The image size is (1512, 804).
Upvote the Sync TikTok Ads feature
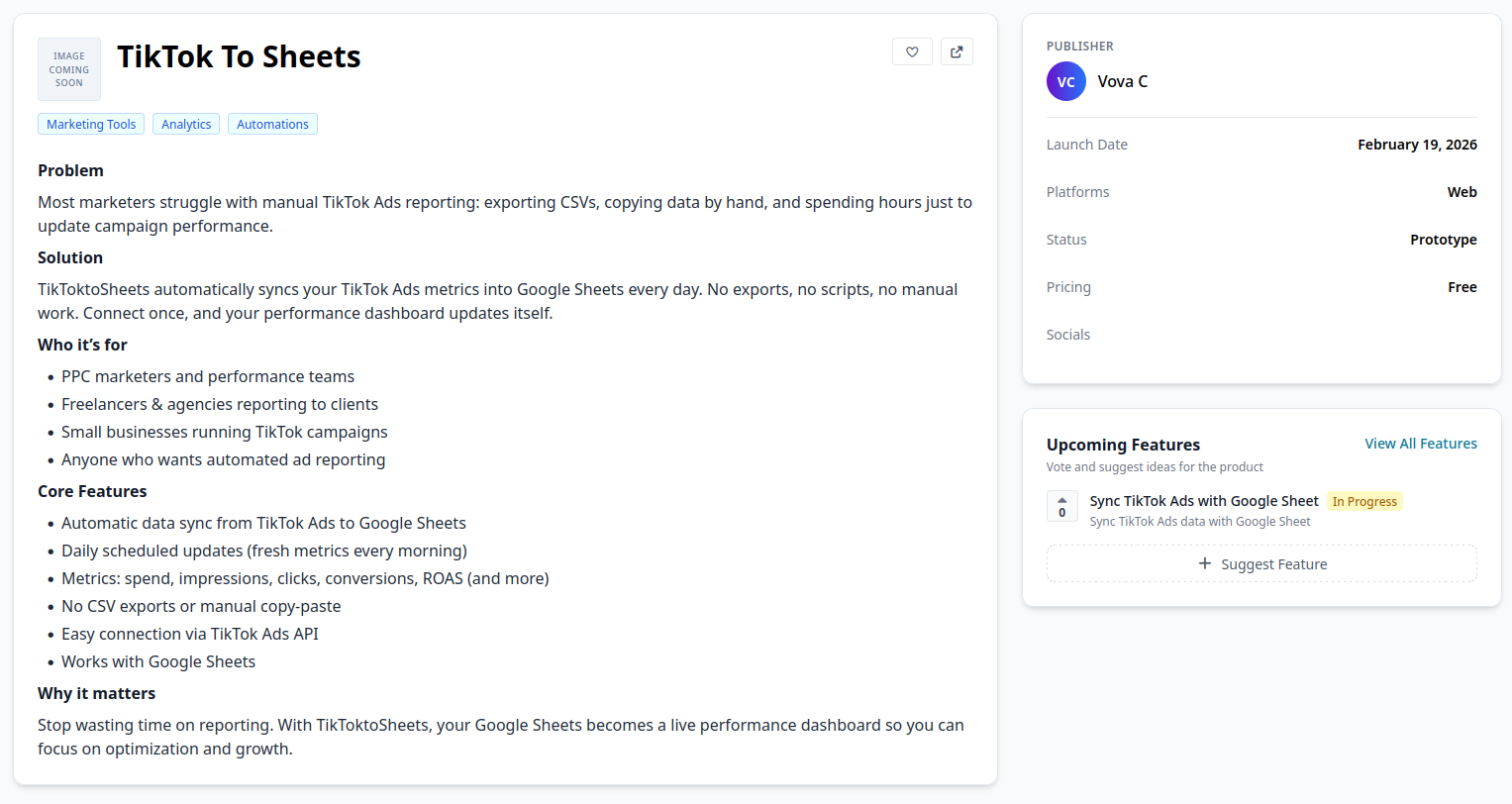tap(1061, 498)
